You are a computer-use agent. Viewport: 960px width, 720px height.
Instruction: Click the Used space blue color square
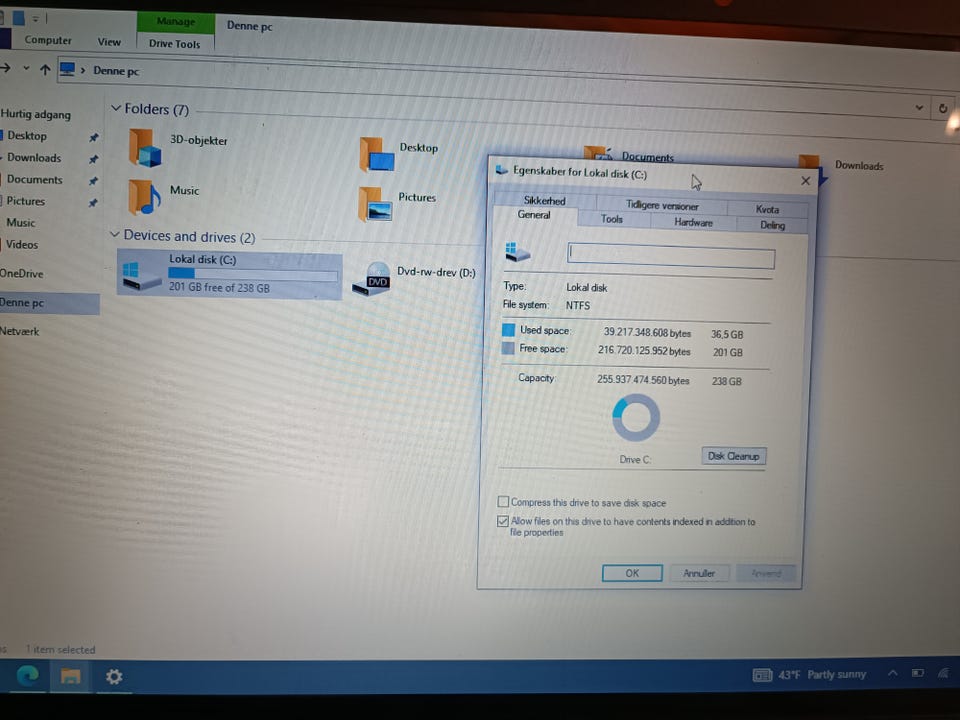pos(508,330)
